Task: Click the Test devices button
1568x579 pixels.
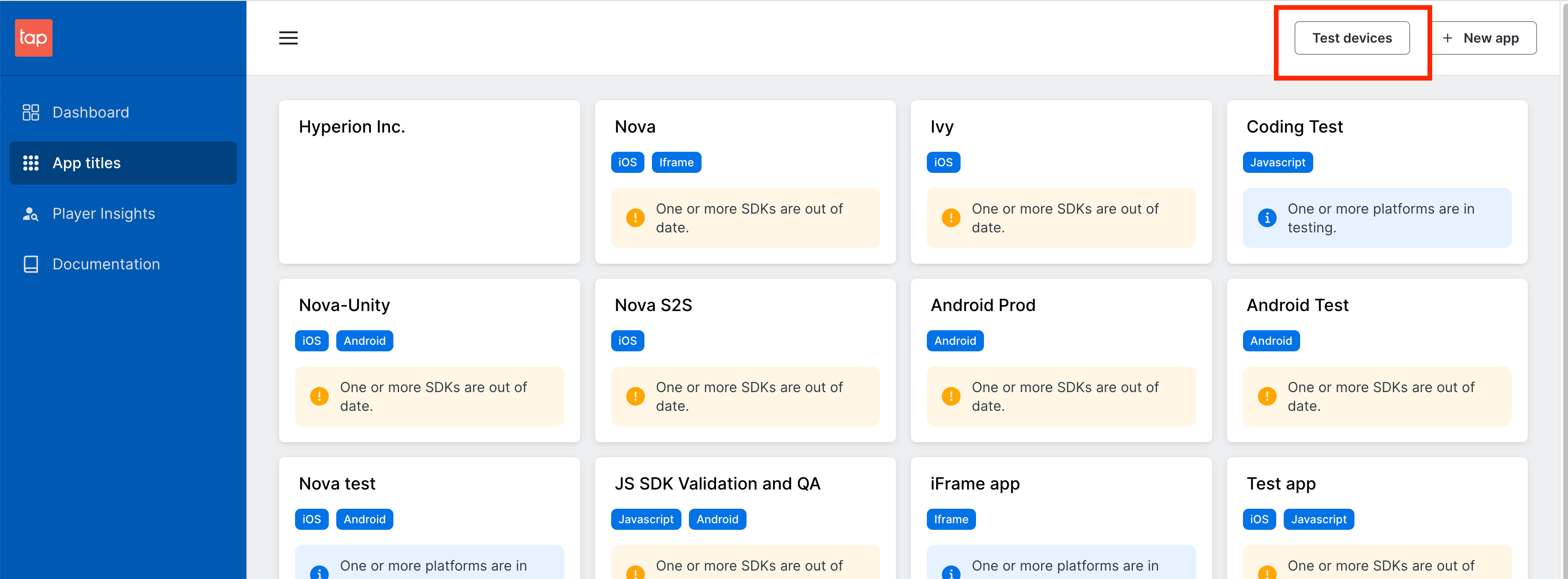Action: click(1351, 38)
